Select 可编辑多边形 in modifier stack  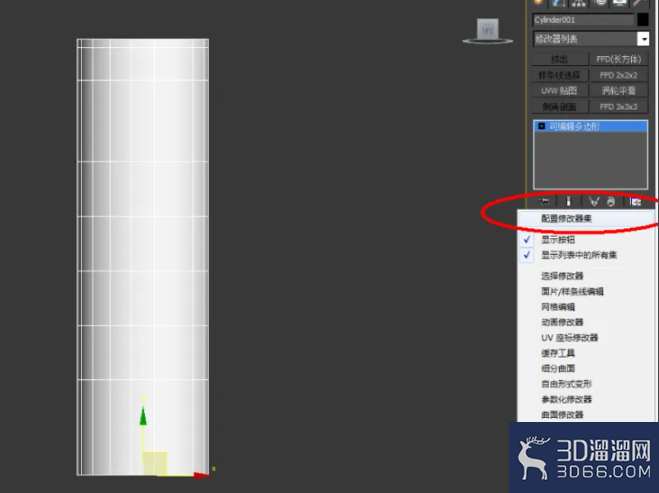pyautogui.click(x=590, y=126)
